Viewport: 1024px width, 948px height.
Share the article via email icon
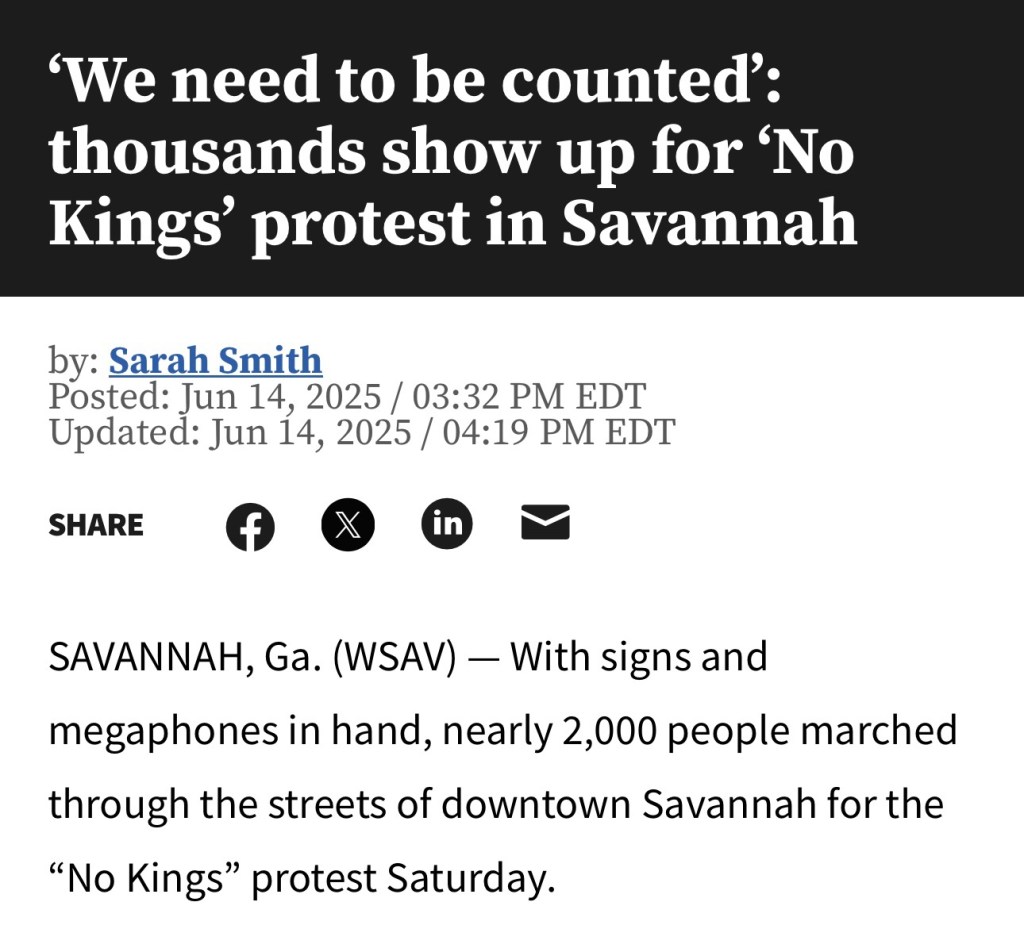545,523
